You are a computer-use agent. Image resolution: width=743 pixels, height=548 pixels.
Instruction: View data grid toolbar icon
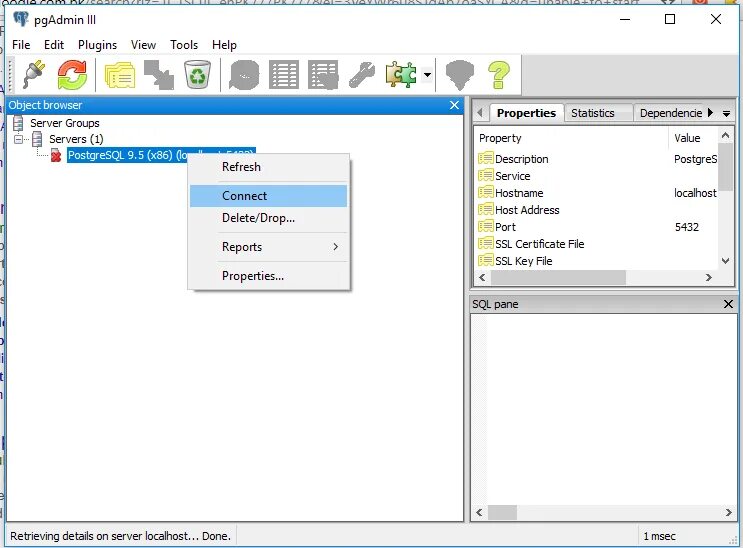click(284, 75)
